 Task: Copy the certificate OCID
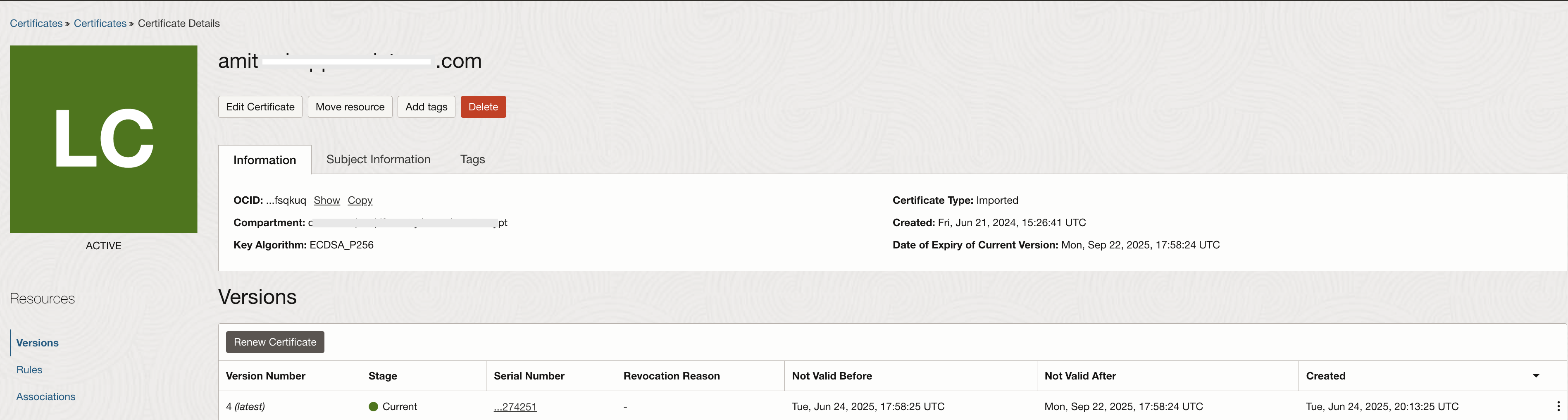click(x=360, y=200)
